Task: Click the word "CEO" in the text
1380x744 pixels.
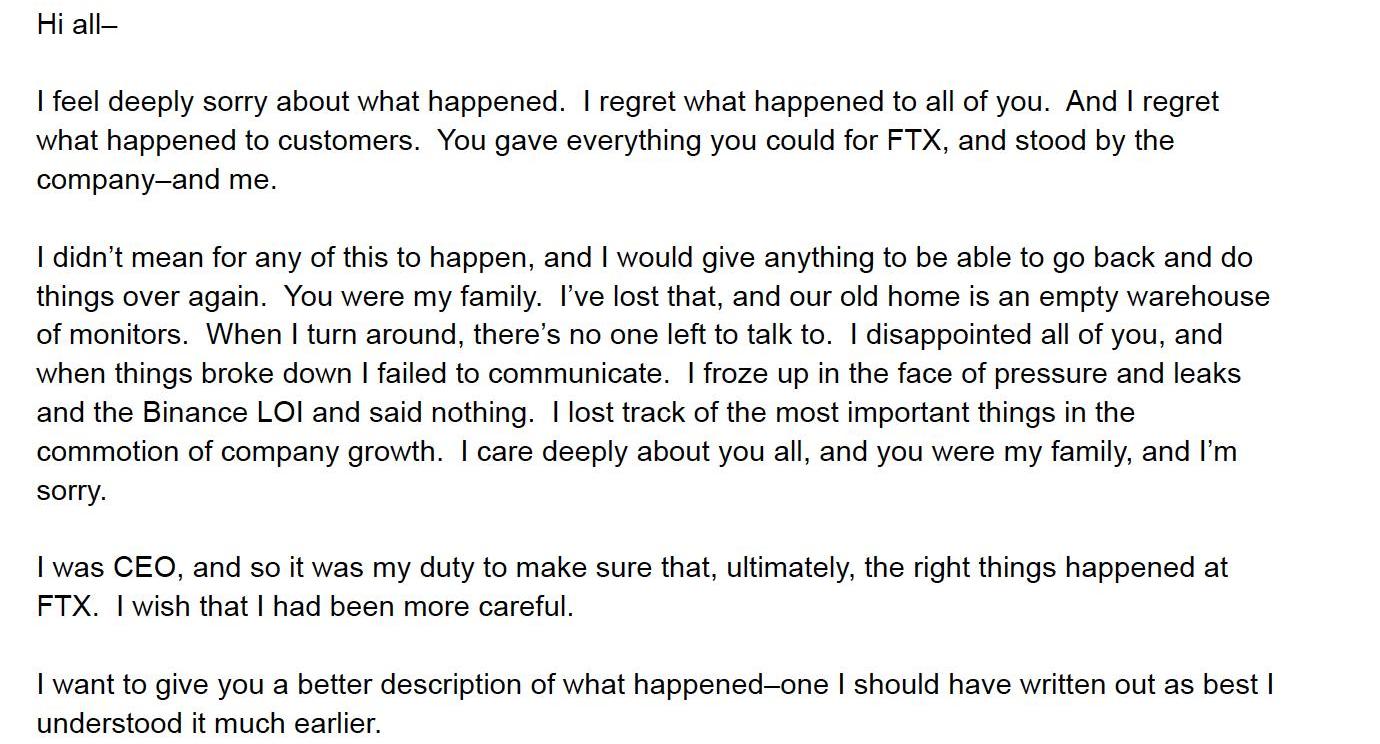Action: point(145,568)
